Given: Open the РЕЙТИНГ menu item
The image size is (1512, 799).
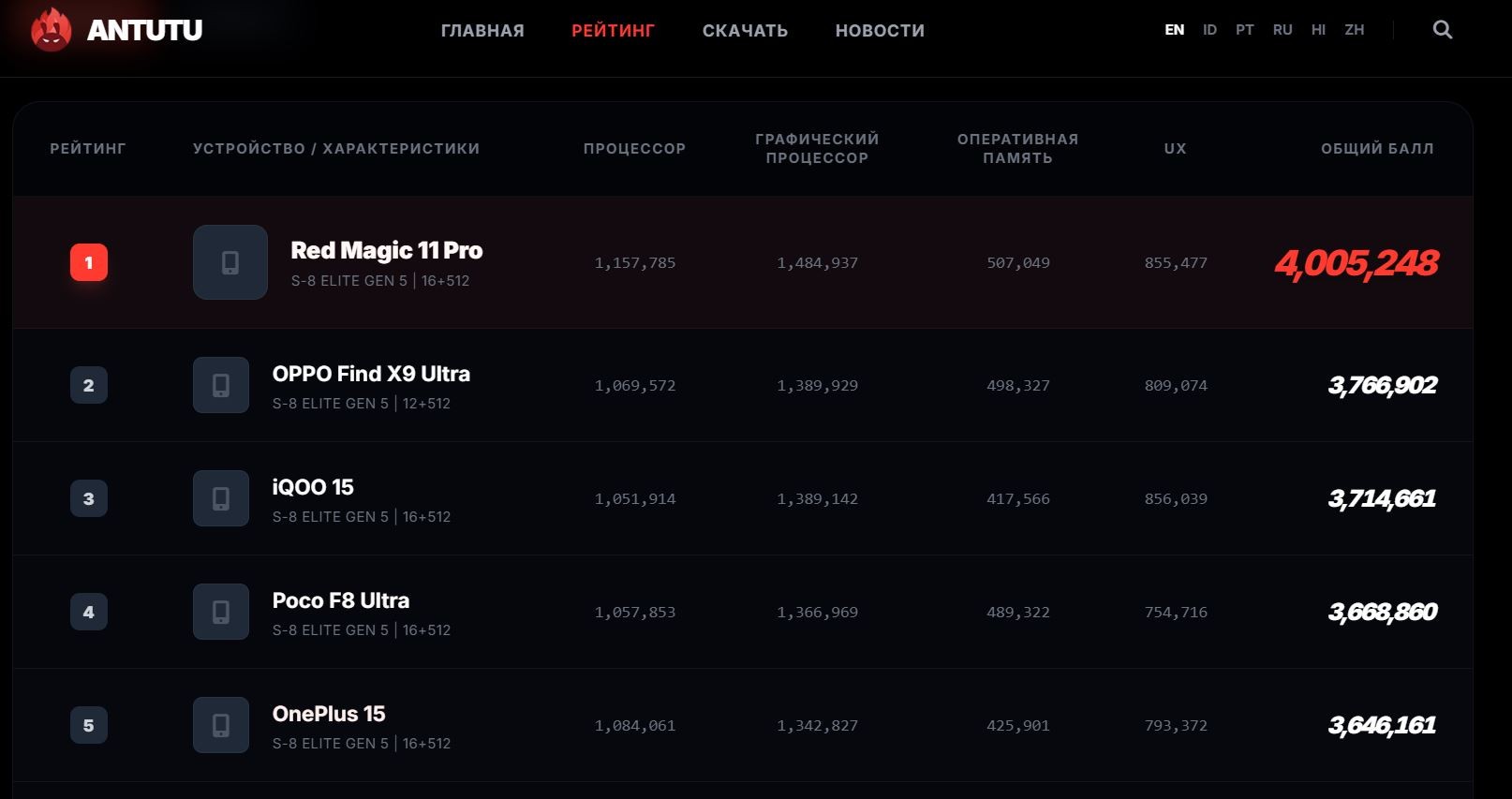Looking at the screenshot, I should 614,31.
